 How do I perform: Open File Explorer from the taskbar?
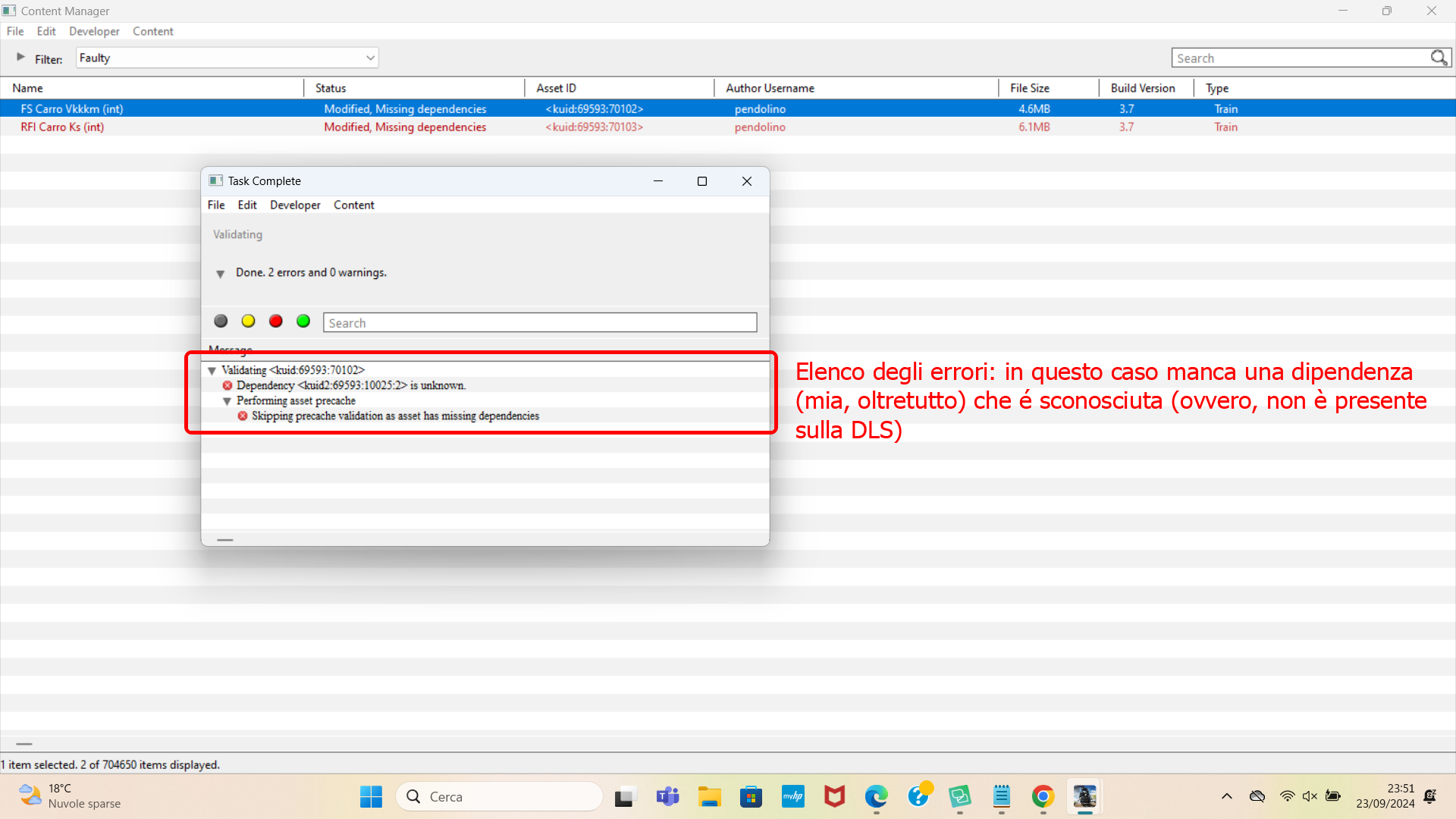pyautogui.click(x=710, y=796)
